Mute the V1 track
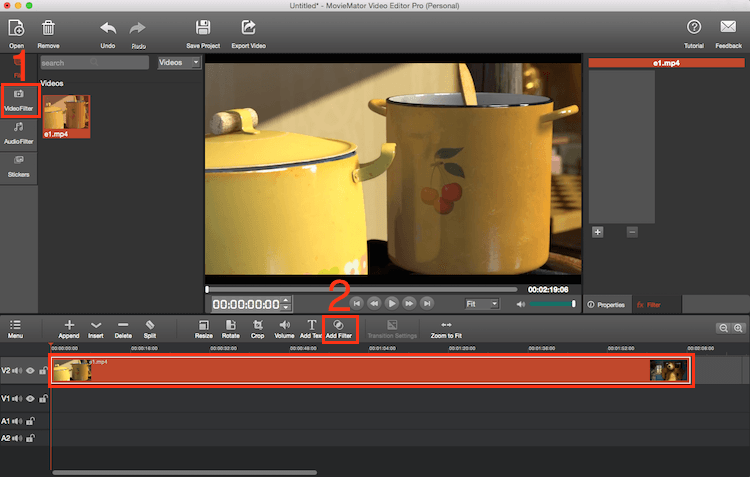Screen dimensions: 750x477 [x=18, y=398]
